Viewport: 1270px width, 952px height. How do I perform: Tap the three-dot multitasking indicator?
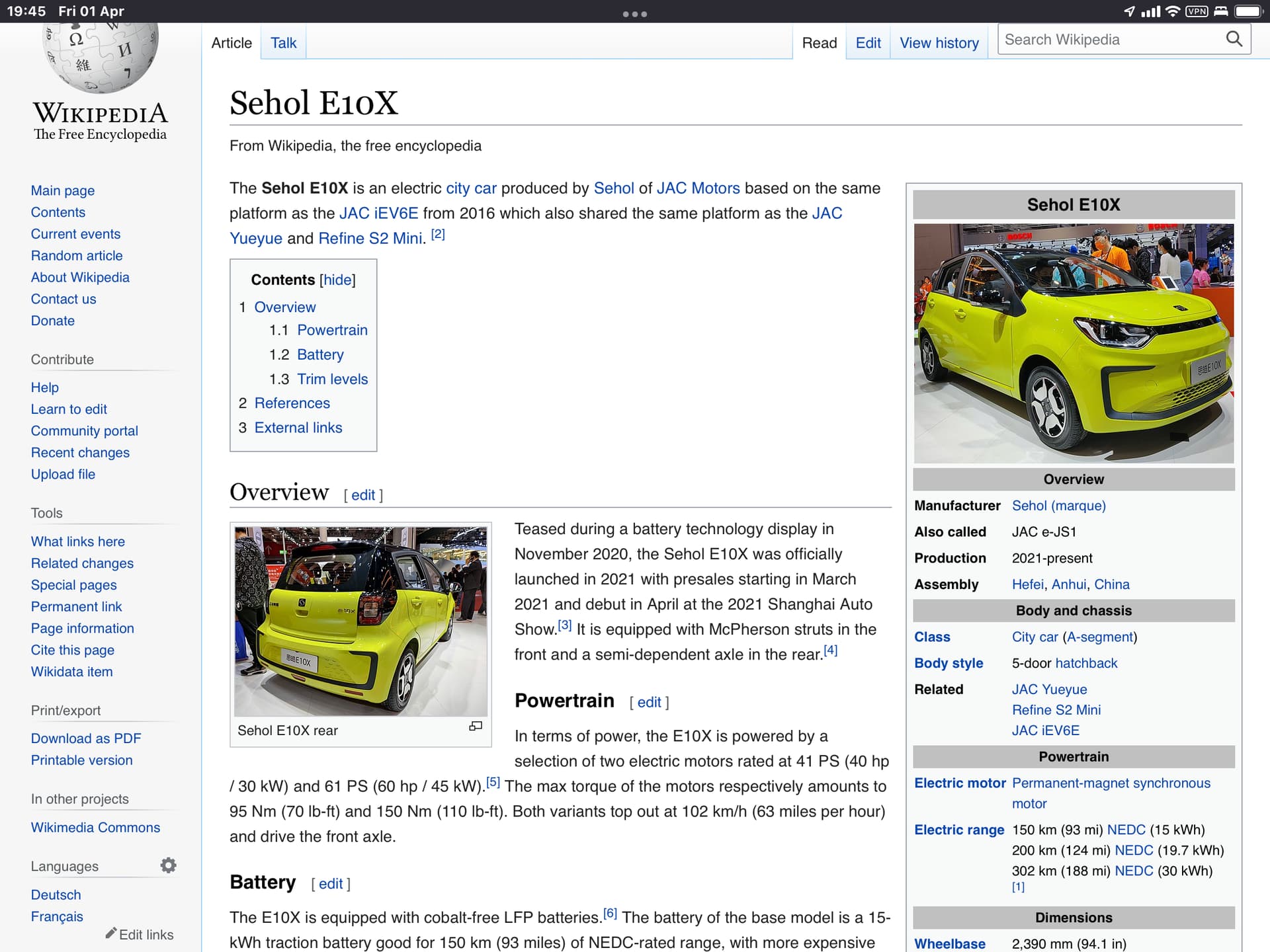coord(635,13)
